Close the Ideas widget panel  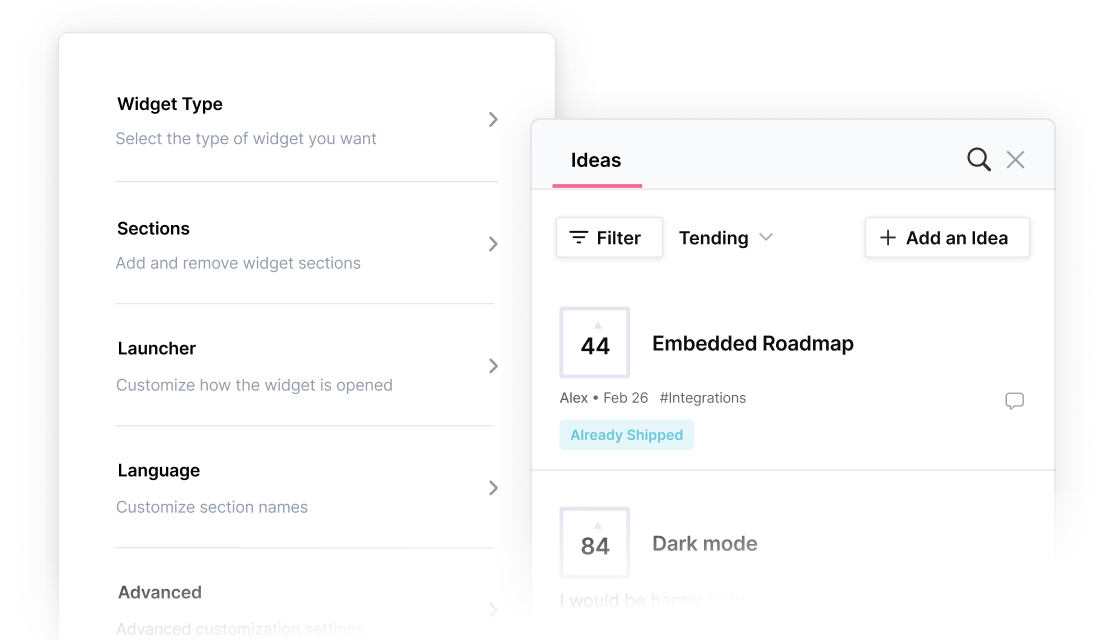point(1015,159)
